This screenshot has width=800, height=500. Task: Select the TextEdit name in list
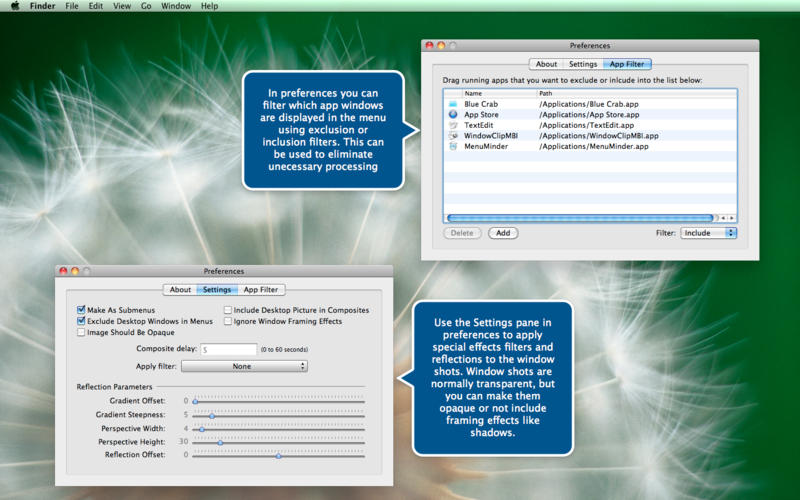(479, 125)
